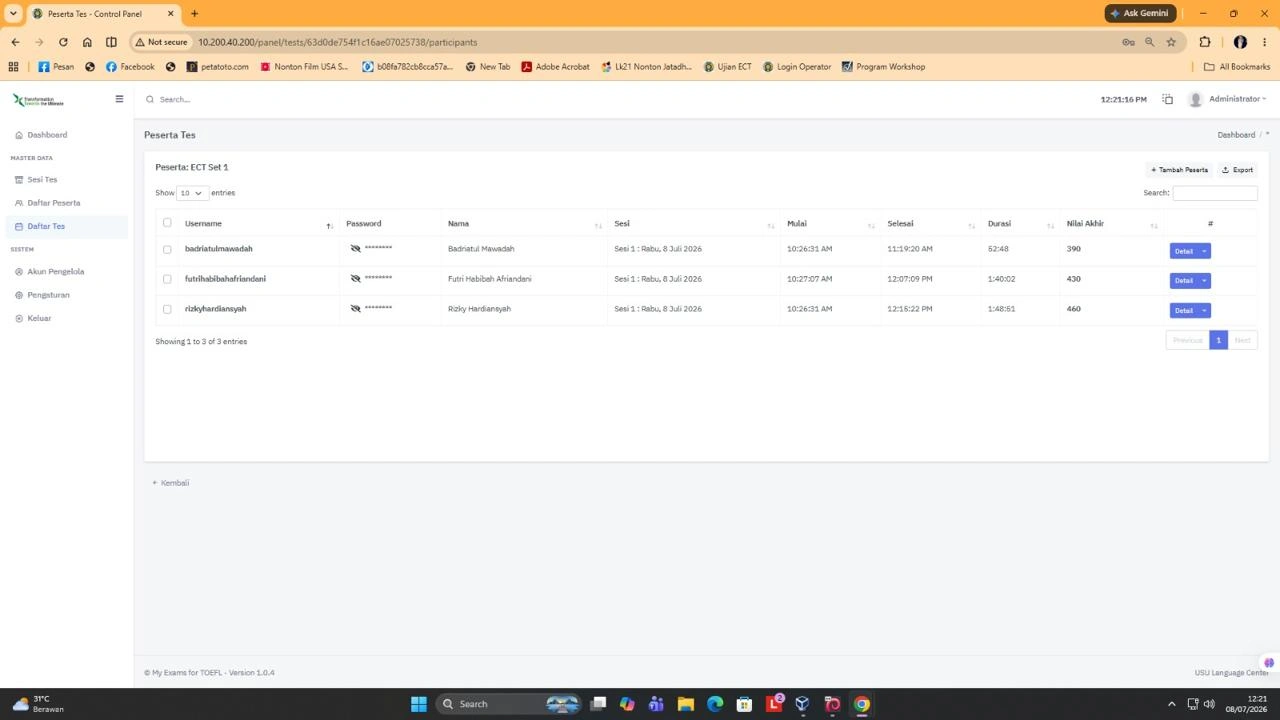Expand the Detail dropdown arrow for futrihabibahafriandani
This screenshot has width=1280, height=720.
pos(1205,281)
